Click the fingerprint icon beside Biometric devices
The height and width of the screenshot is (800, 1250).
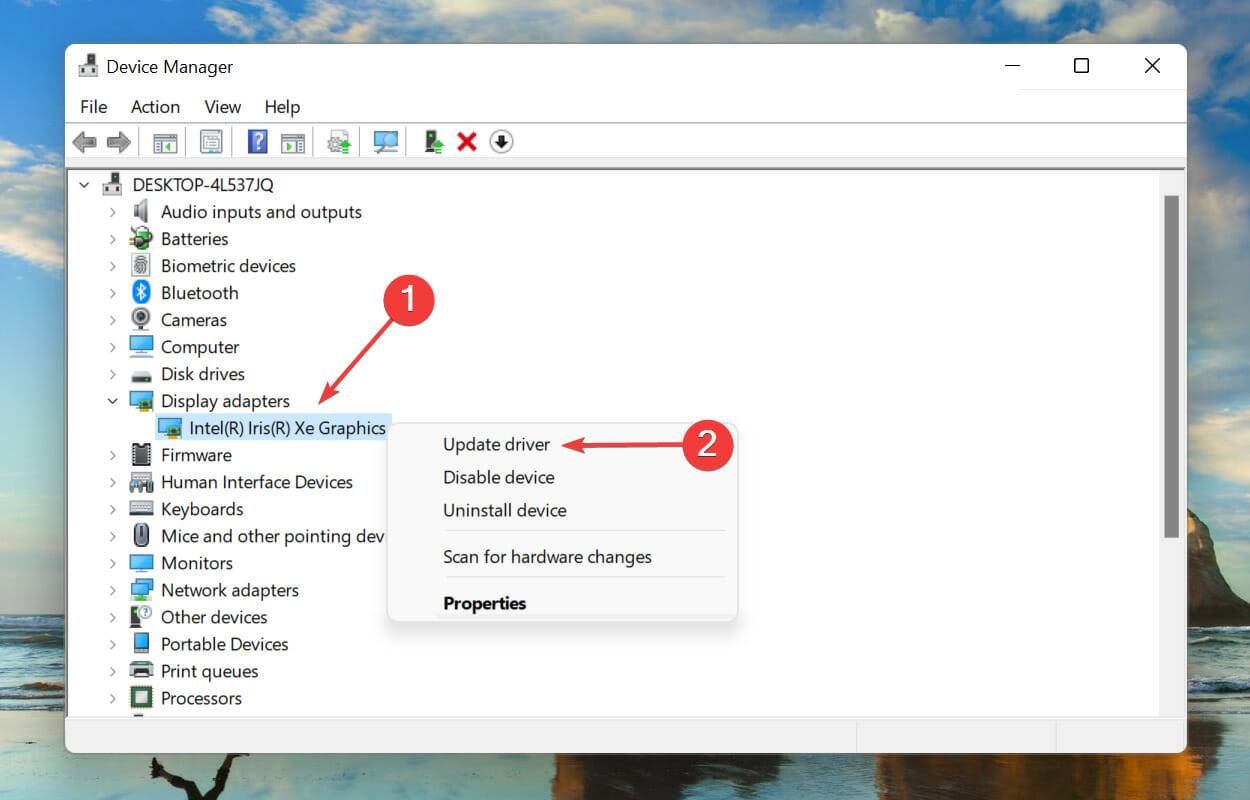point(142,266)
